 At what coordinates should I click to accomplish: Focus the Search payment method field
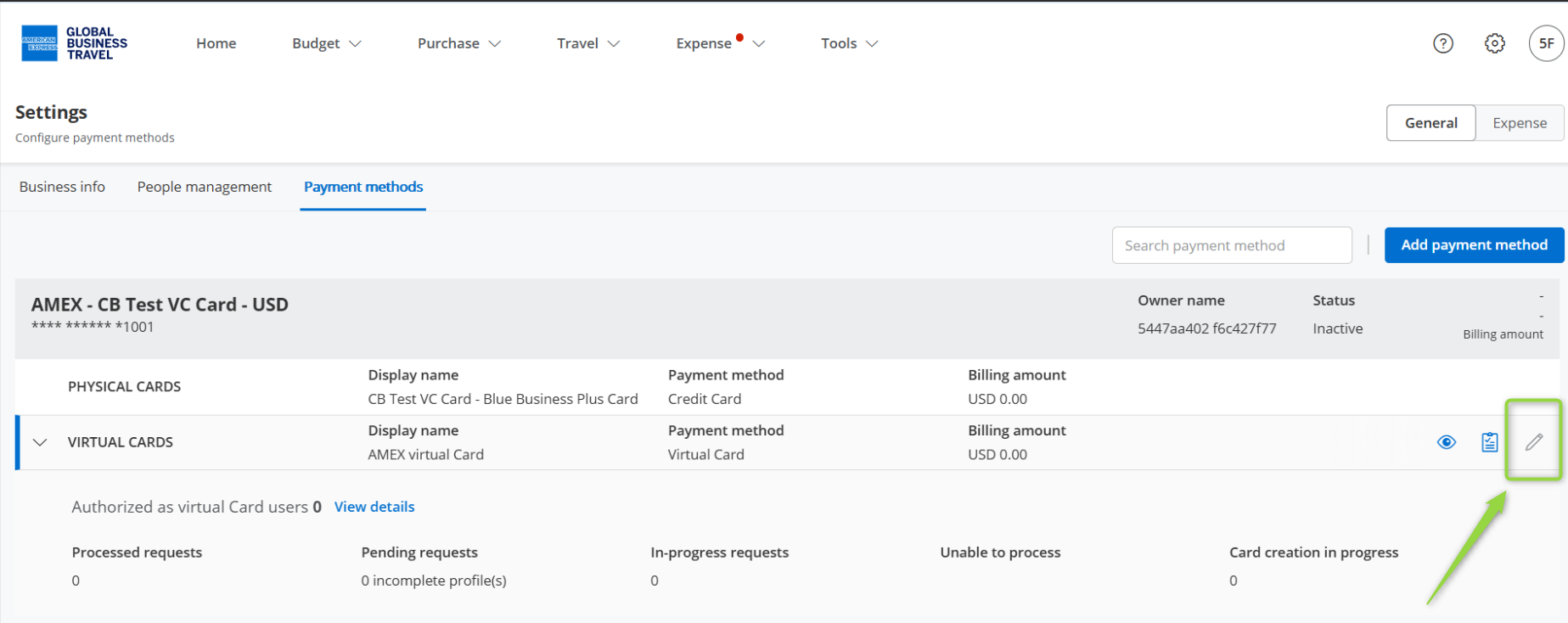click(x=1232, y=245)
